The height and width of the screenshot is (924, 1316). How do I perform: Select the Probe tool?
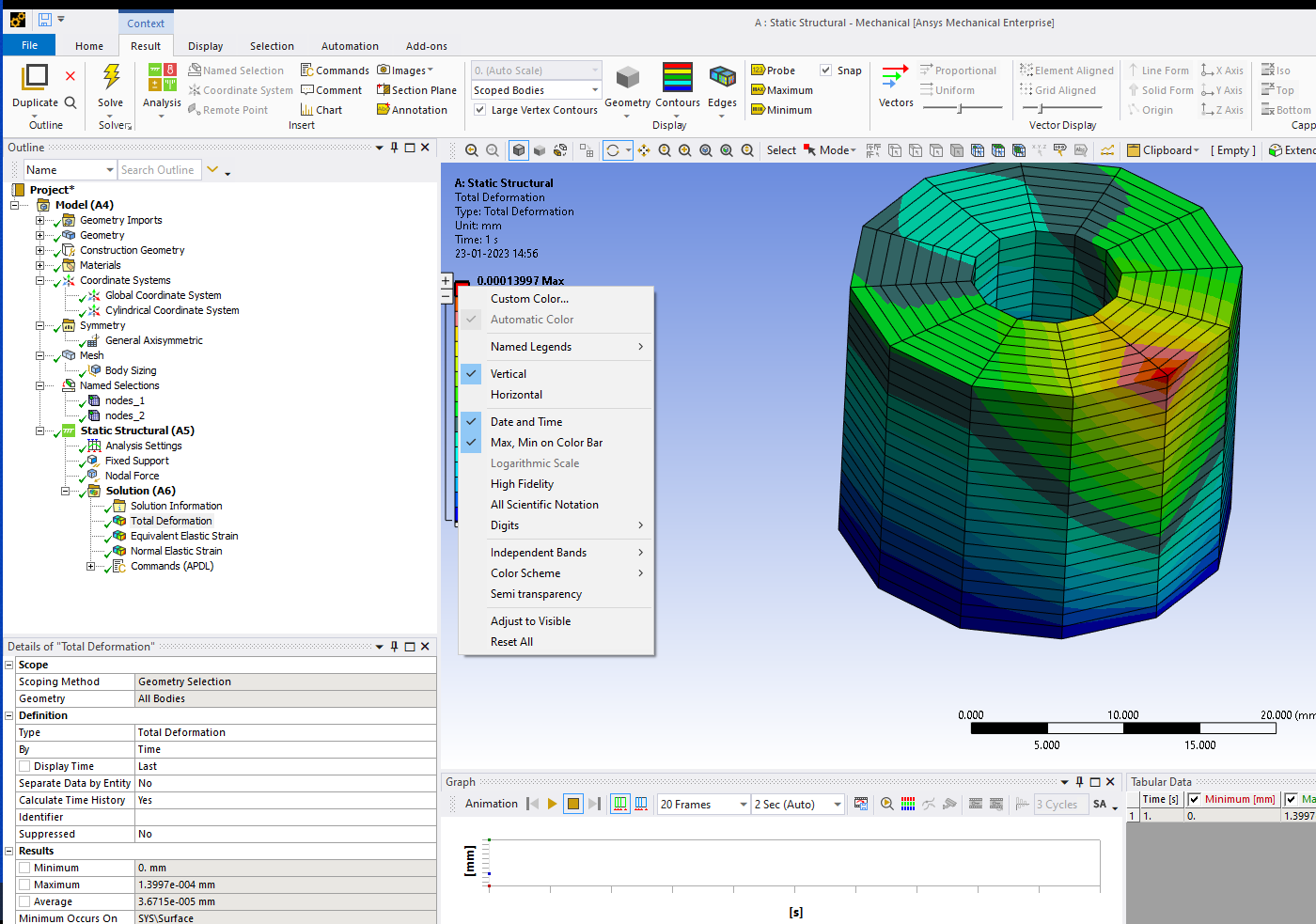pyautogui.click(x=773, y=70)
